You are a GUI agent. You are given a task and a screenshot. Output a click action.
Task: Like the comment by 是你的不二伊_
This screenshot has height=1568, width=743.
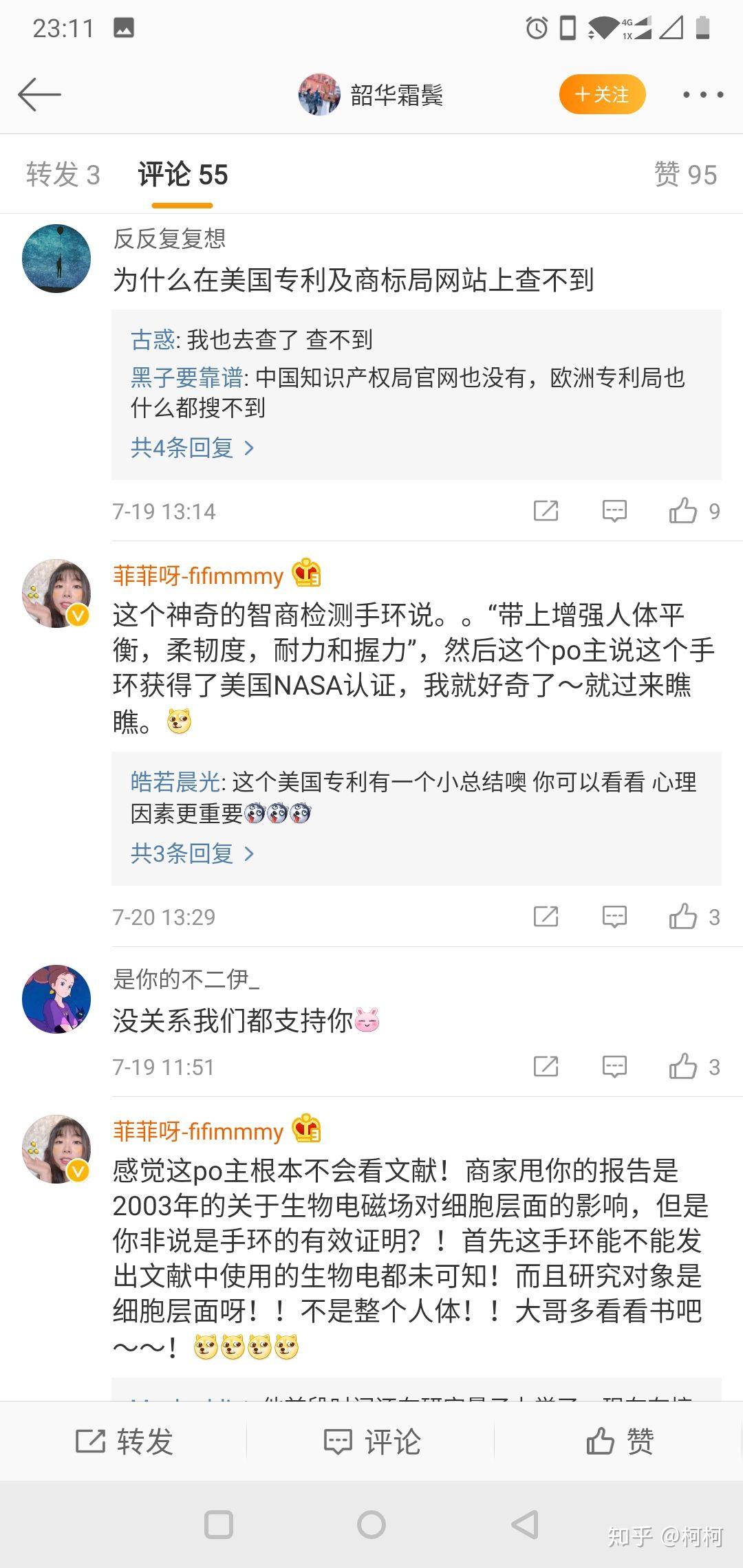click(x=683, y=1067)
